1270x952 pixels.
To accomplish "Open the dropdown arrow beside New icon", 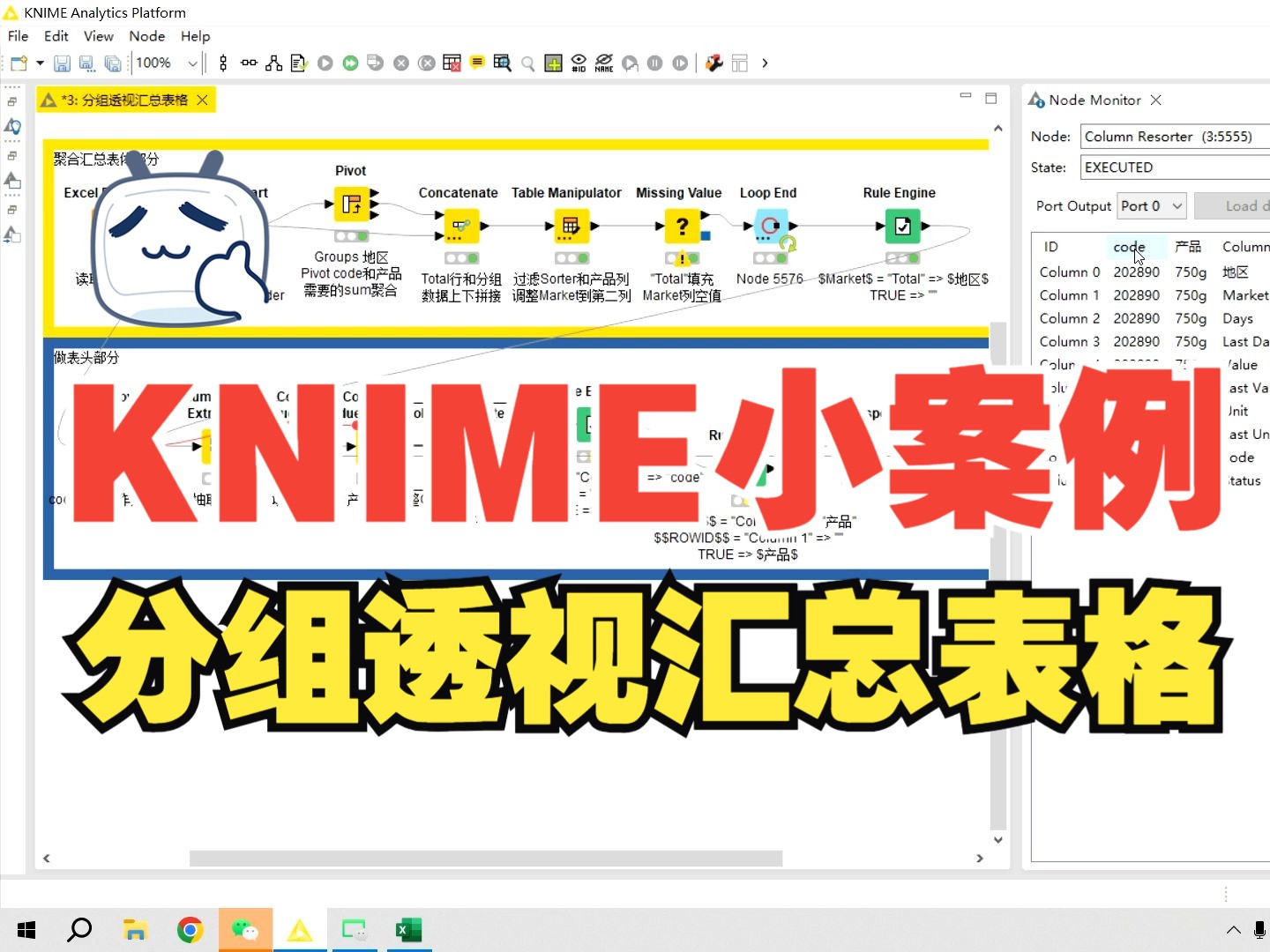I will point(40,63).
